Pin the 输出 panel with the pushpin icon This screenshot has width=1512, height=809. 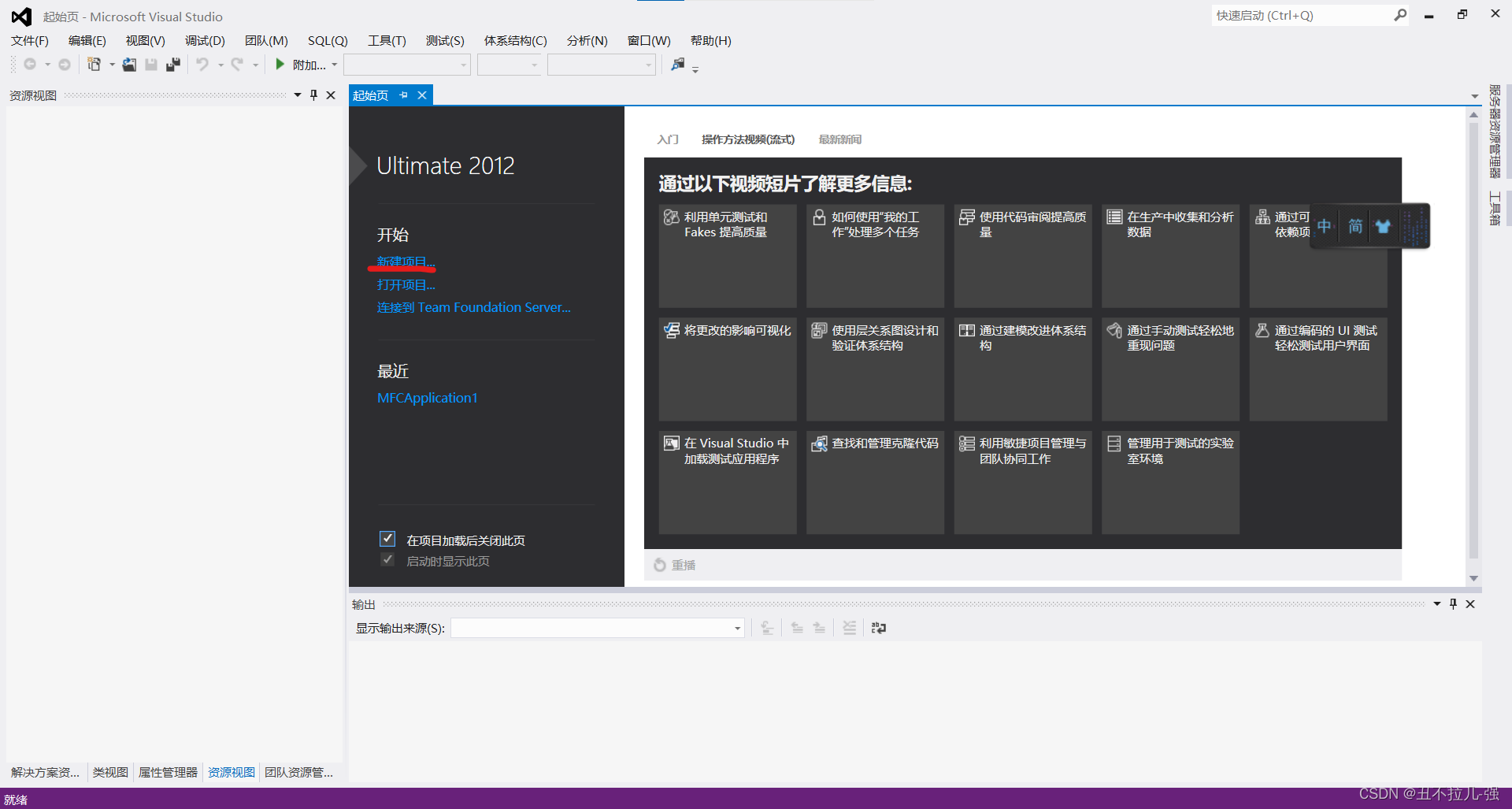[1453, 604]
